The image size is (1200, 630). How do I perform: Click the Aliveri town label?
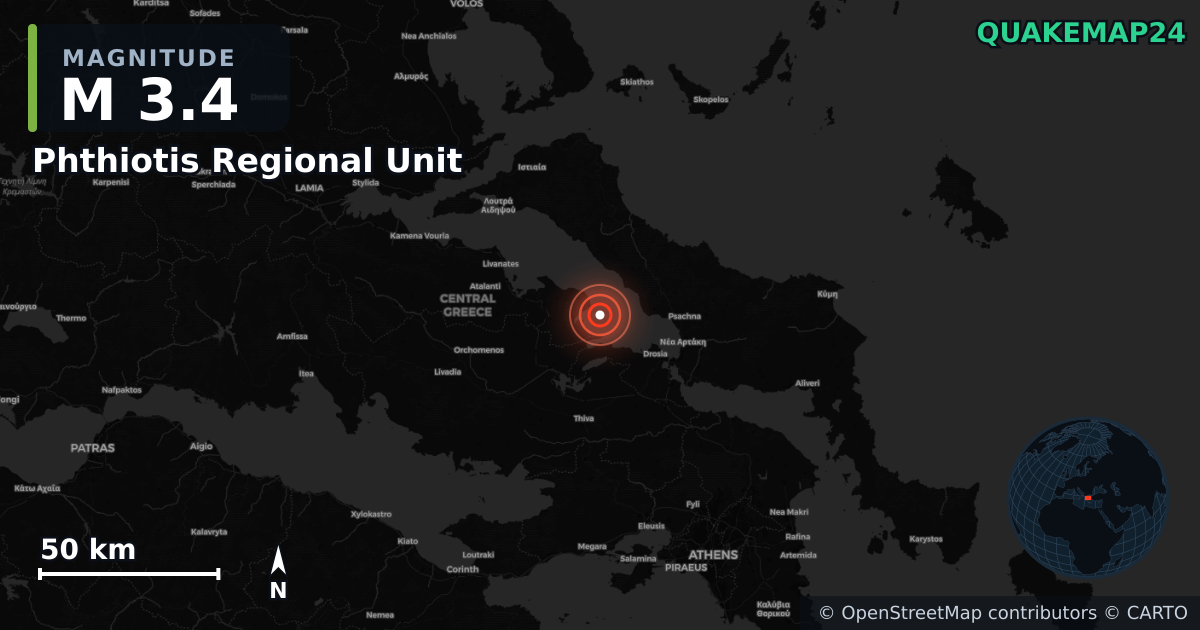click(x=807, y=383)
